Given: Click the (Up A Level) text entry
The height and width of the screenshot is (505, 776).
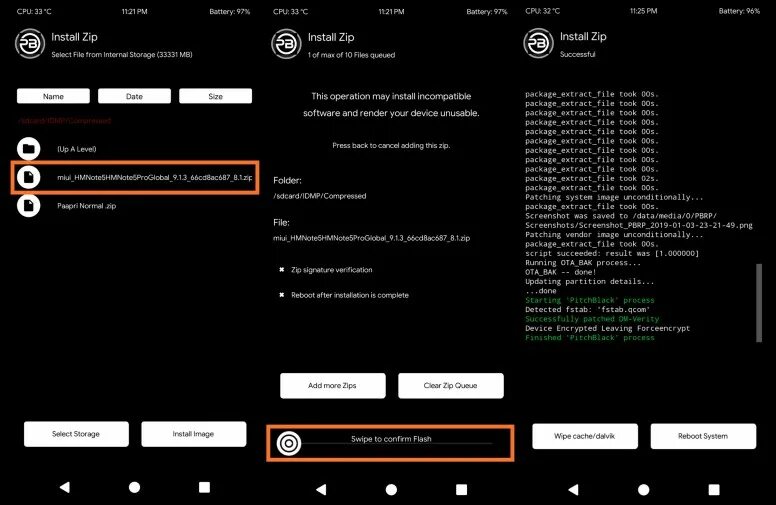Looking at the screenshot, I should click(77, 149).
